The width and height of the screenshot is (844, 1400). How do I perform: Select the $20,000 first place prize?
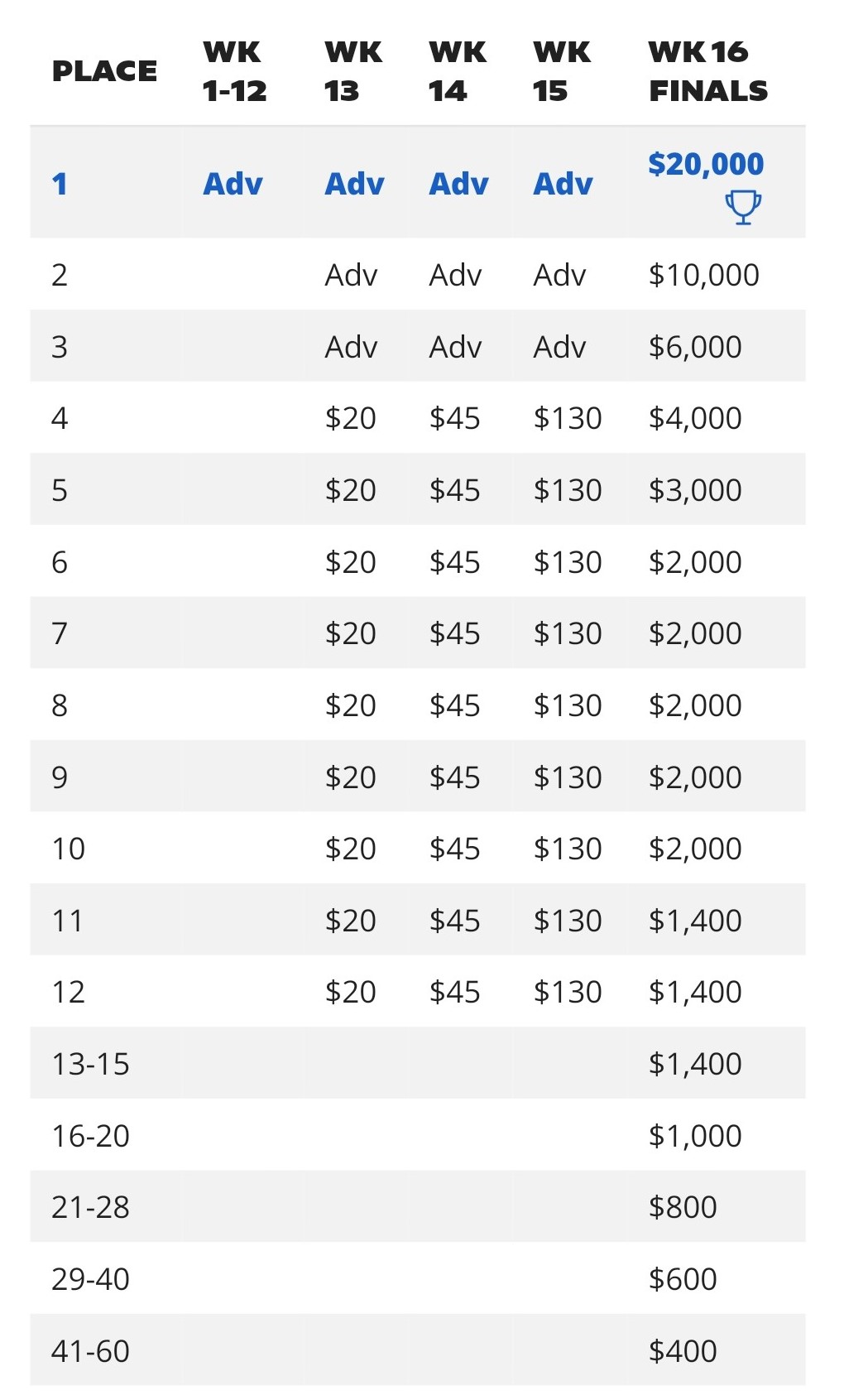point(706,164)
